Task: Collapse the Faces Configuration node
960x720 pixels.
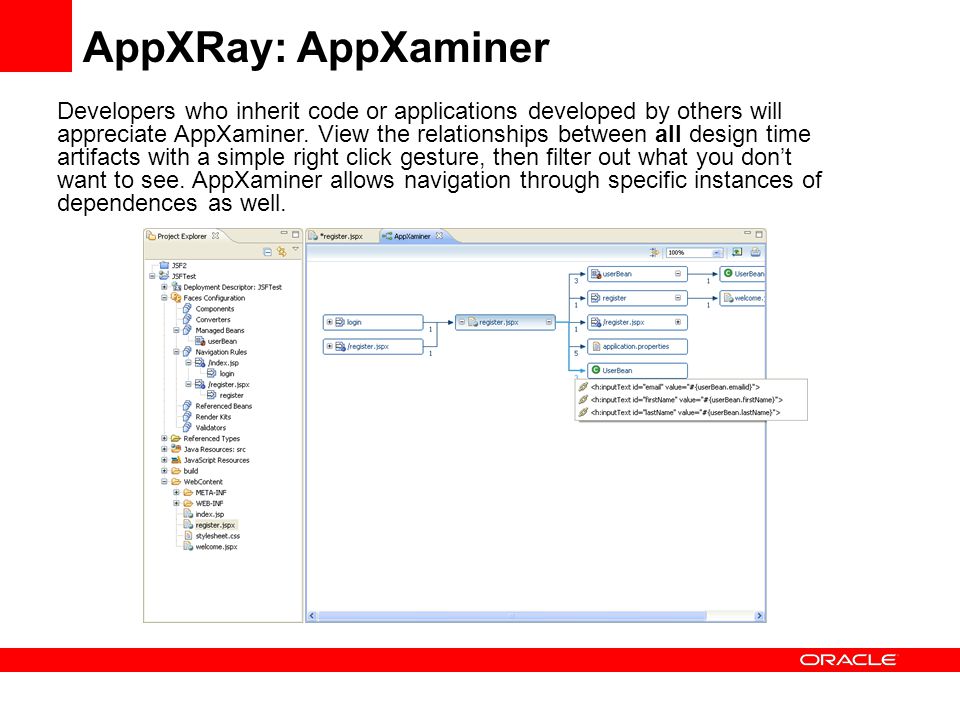Action: 164,298
